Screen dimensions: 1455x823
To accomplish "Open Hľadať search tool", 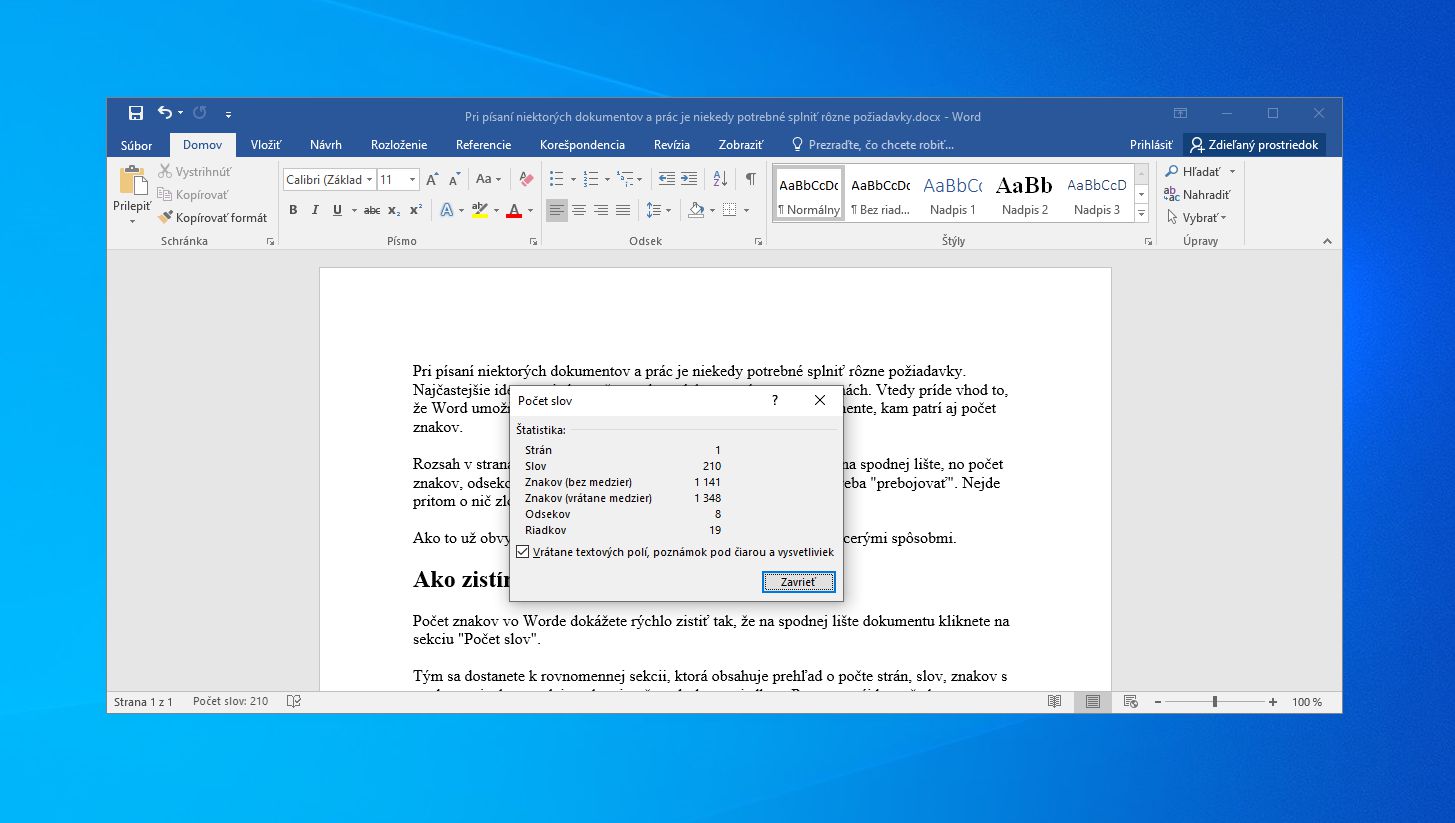I will click(1194, 171).
